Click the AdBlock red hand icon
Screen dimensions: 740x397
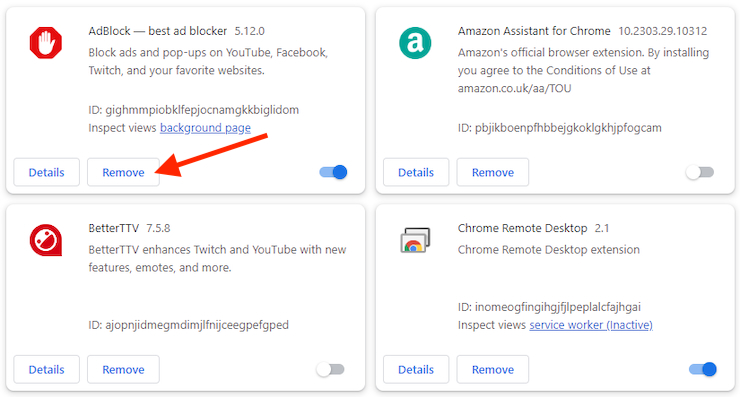[x=46, y=43]
